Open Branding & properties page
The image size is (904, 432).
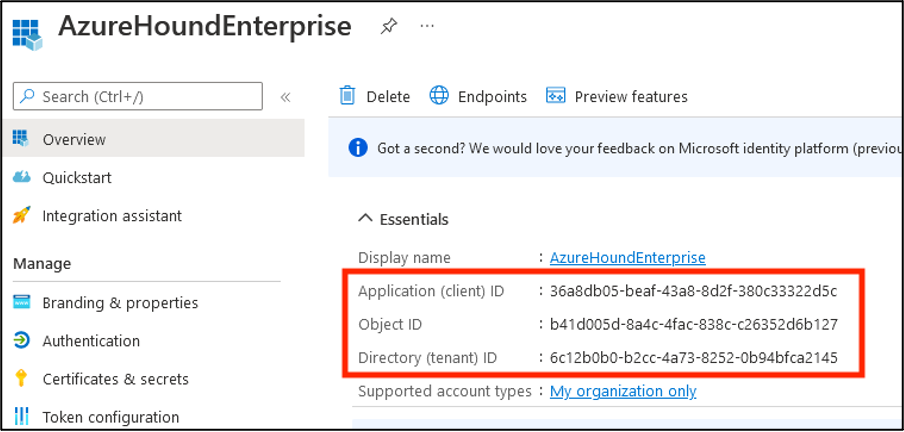[x=120, y=303]
